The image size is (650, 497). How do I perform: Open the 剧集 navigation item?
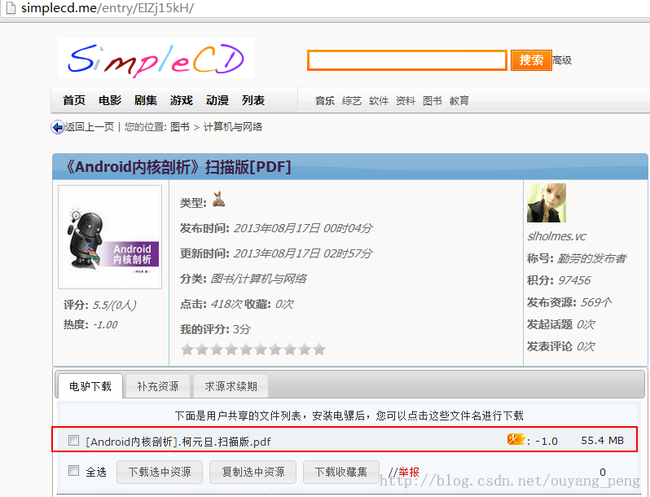[x=146, y=100]
